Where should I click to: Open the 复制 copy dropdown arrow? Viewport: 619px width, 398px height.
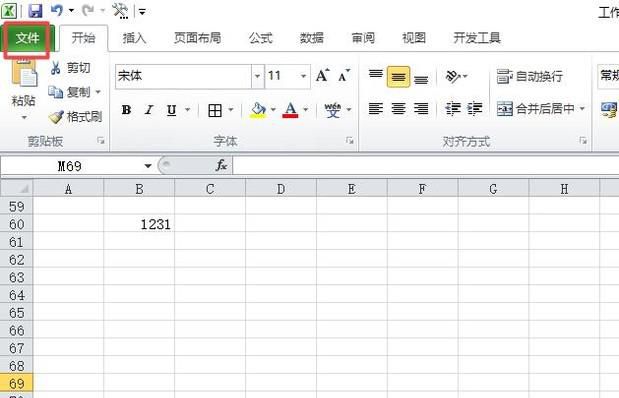98,92
